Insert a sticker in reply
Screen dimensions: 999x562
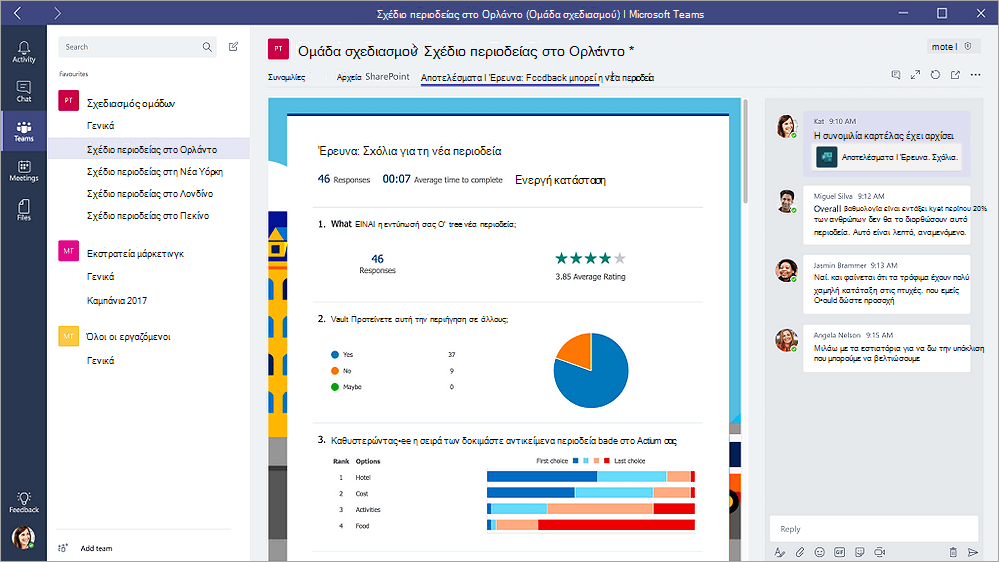coord(860,552)
